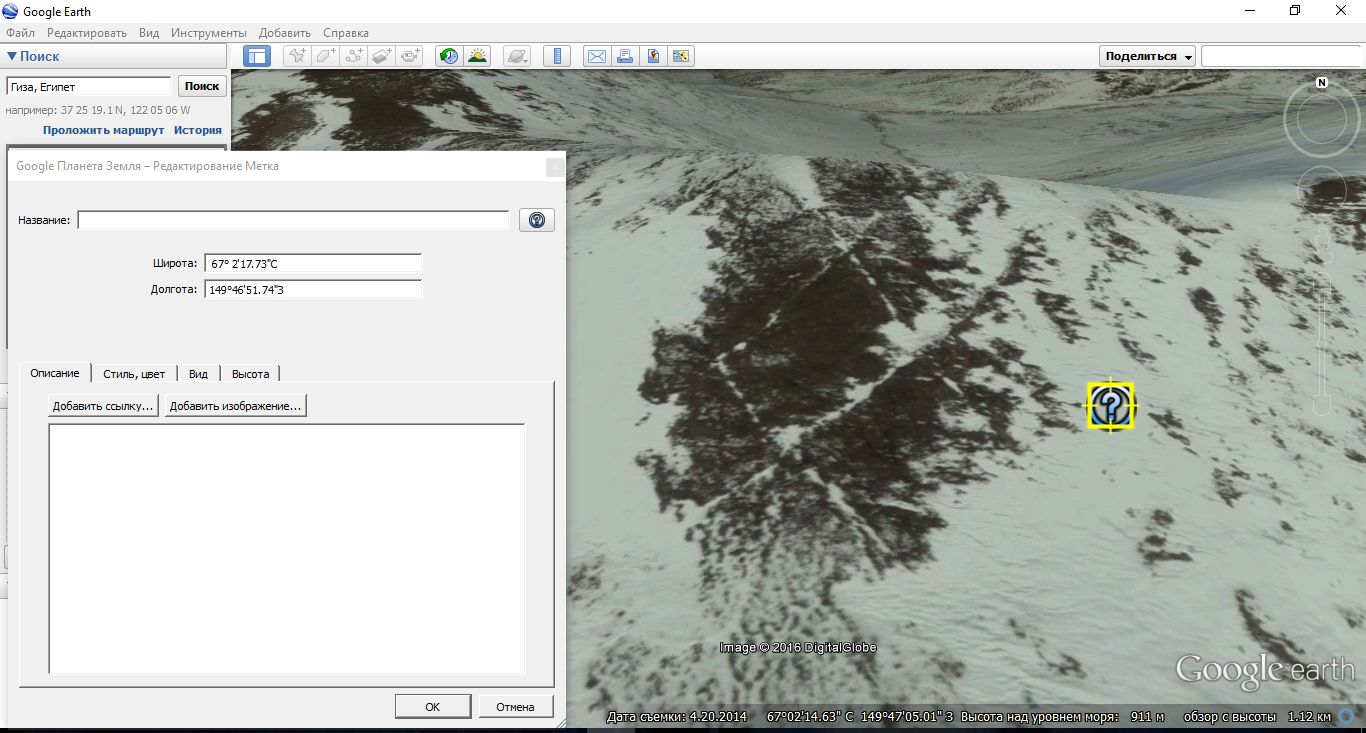Click the OK button
The height and width of the screenshot is (733, 1366).
coord(432,706)
